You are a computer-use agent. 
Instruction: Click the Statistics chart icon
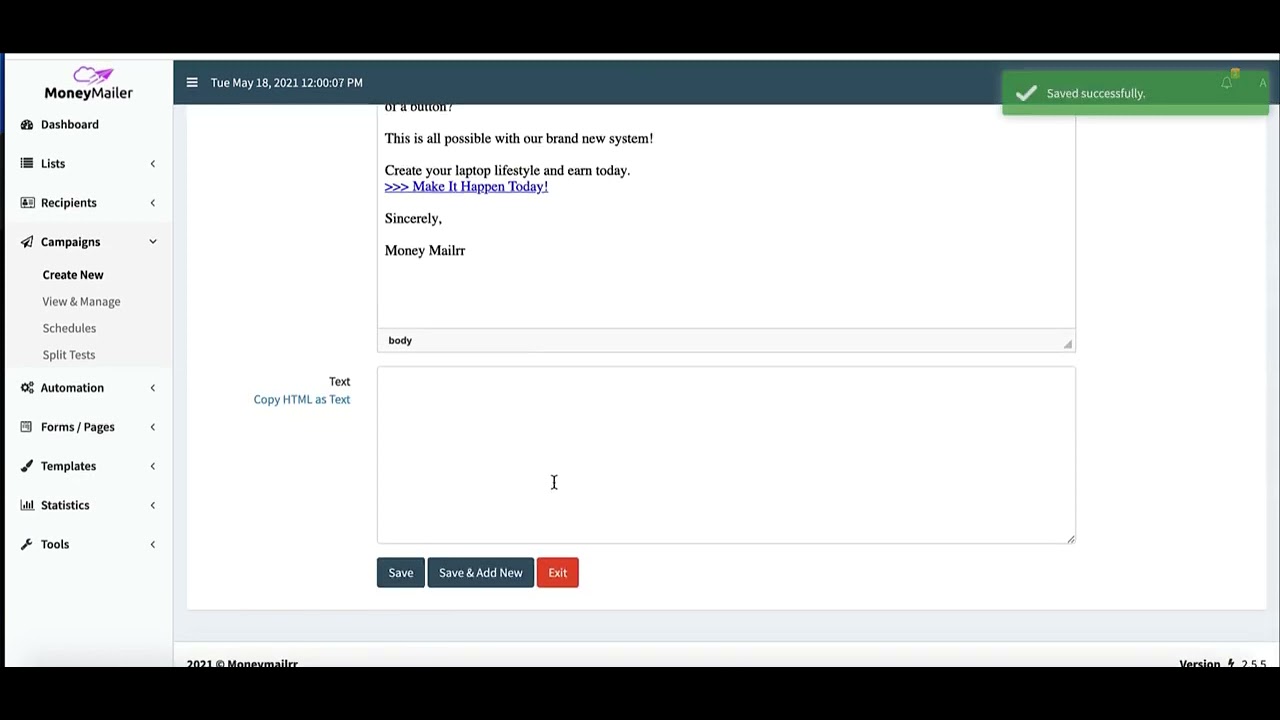tap(27, 505)
